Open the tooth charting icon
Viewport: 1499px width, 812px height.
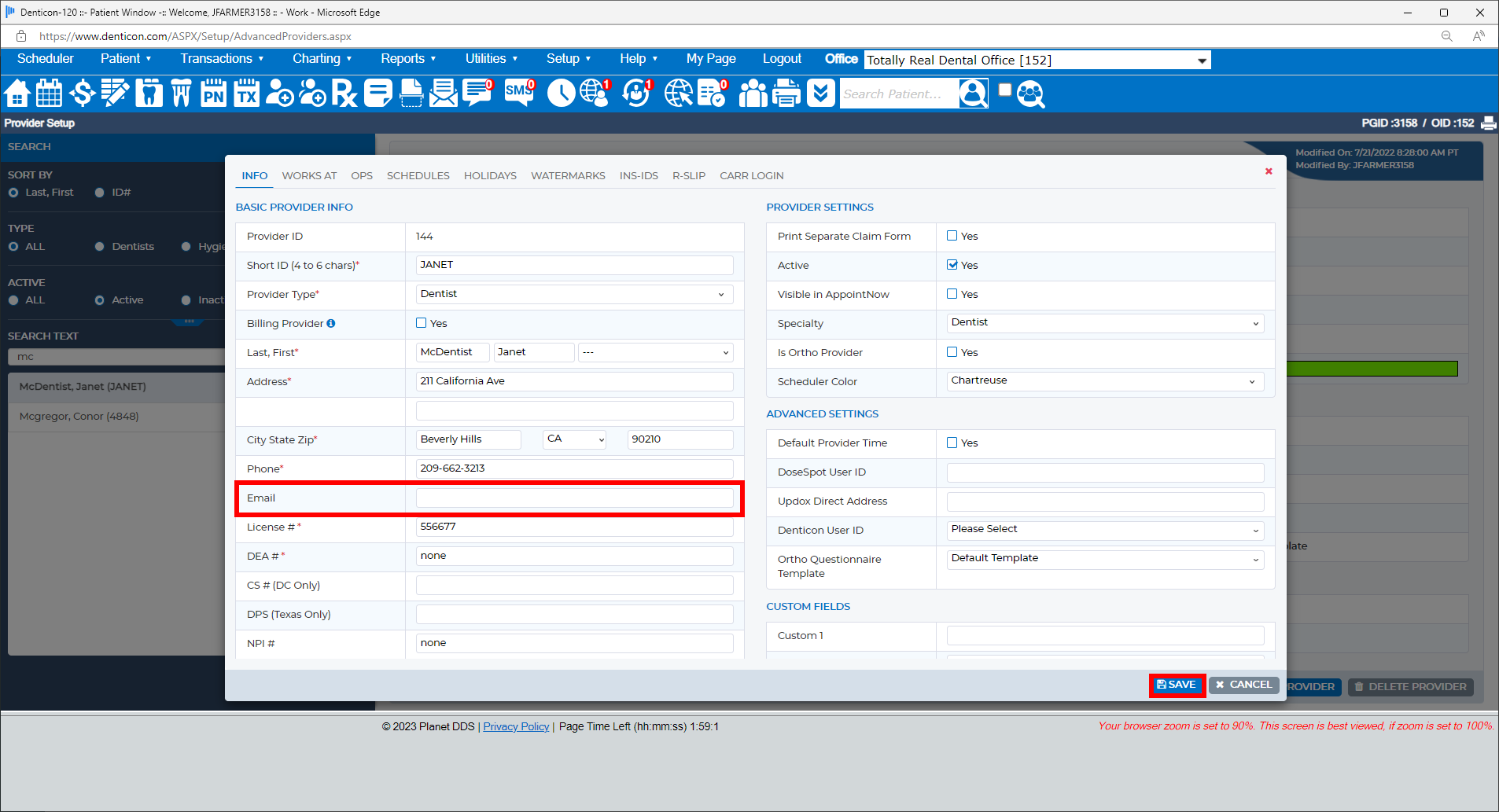point(149,94)
